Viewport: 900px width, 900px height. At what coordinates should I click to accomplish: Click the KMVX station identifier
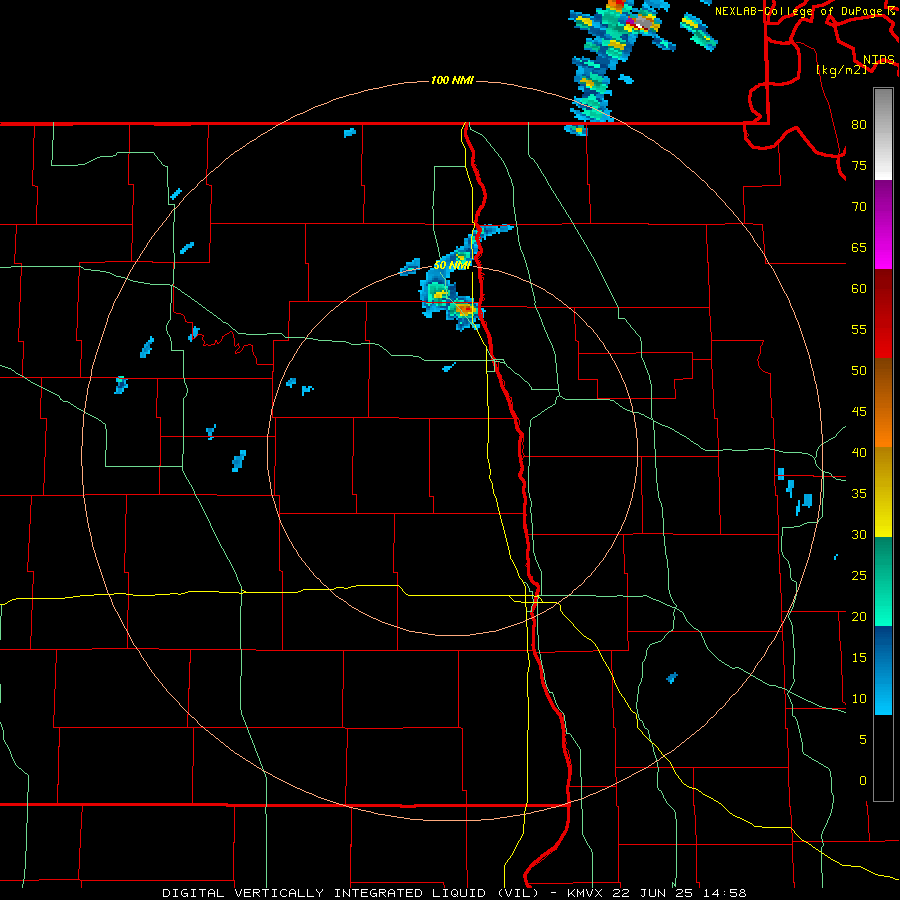pos(586,893)
